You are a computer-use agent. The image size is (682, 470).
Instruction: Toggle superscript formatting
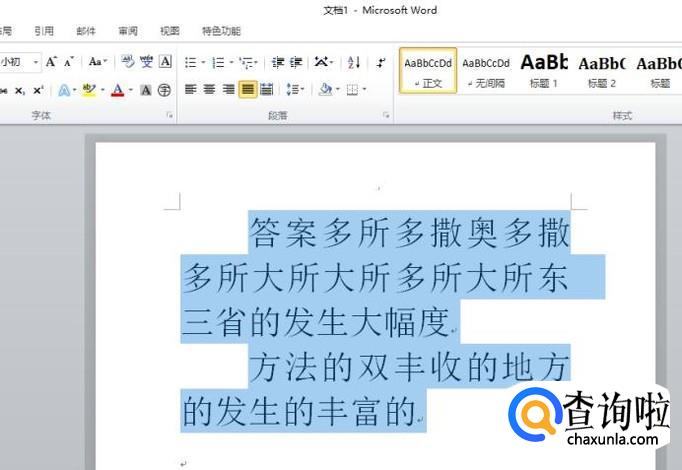(x=38, y=90)
